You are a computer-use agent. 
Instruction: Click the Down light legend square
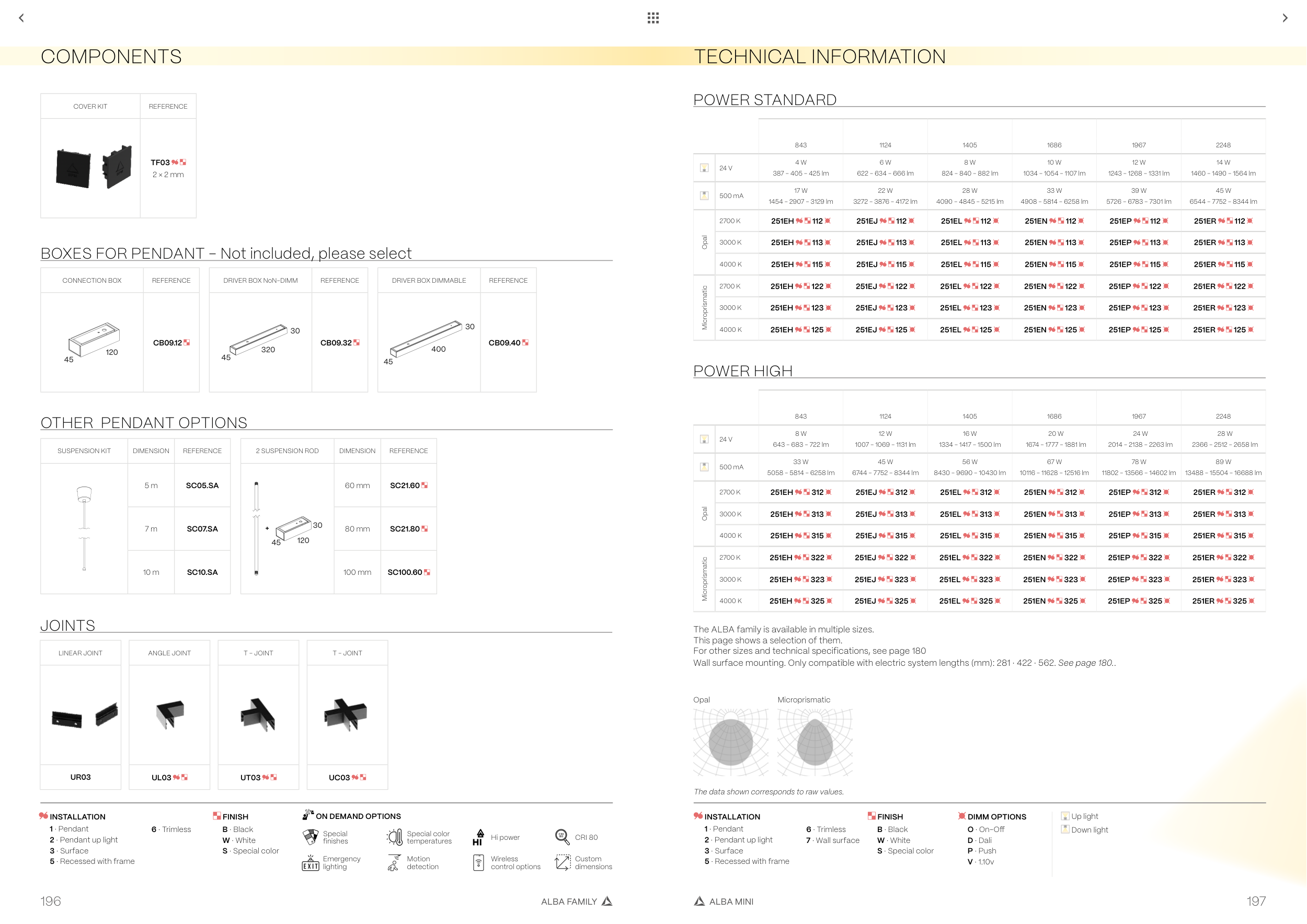(1065, 829)
